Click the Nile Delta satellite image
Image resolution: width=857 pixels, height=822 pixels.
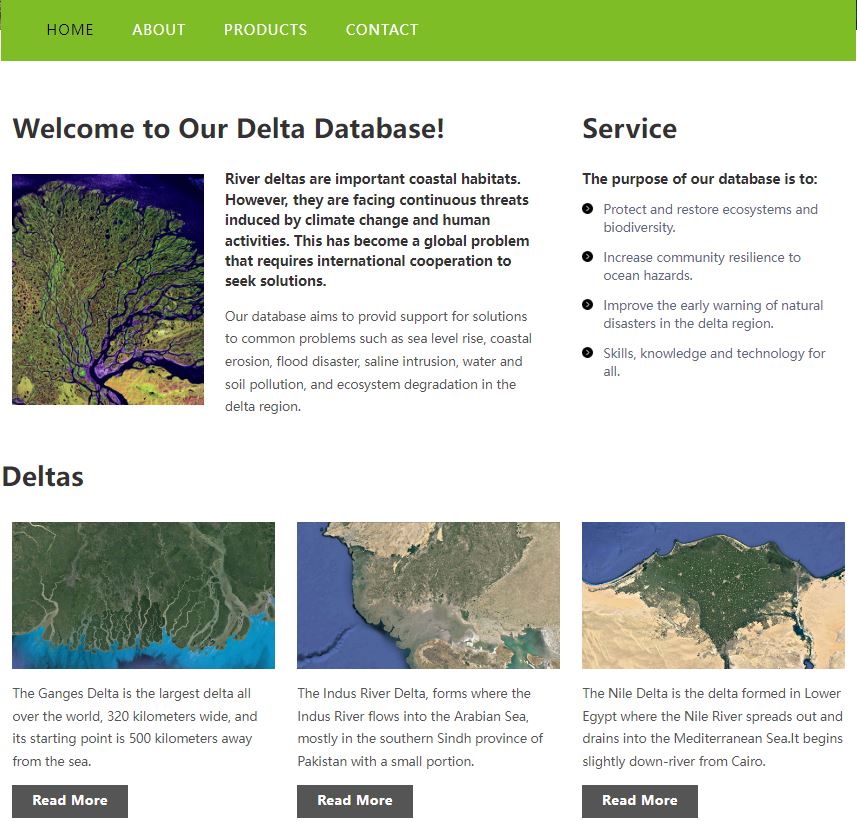[x=713, y=595]
